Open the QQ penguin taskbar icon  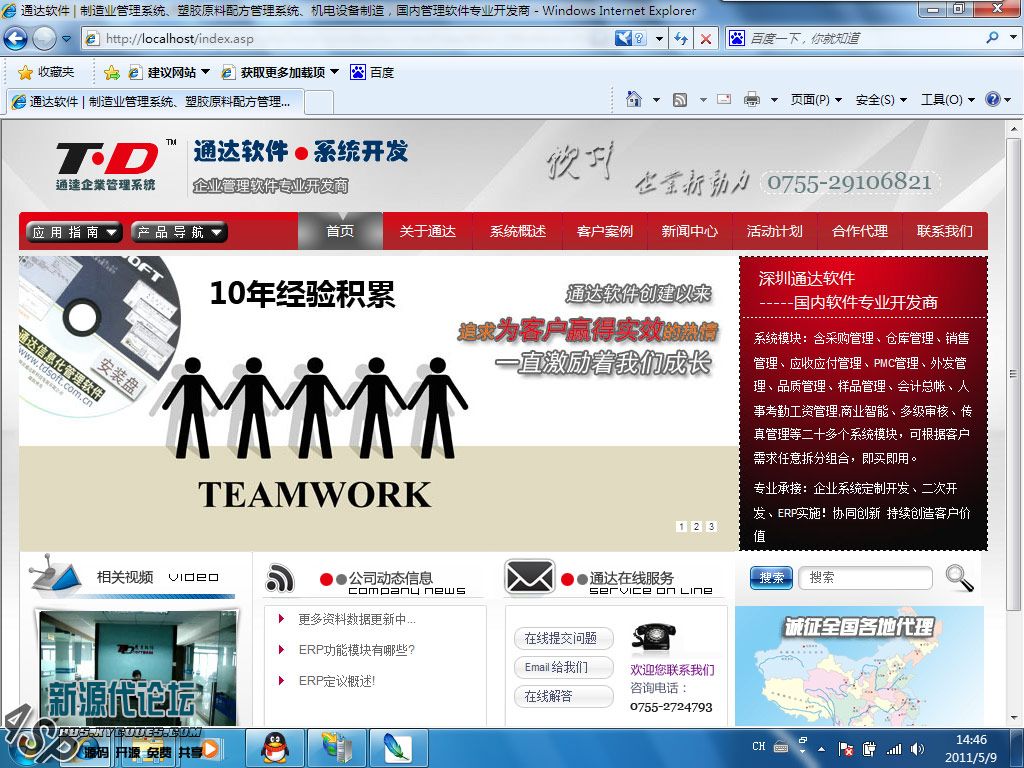pyautogui.click(x=275, y=748)
